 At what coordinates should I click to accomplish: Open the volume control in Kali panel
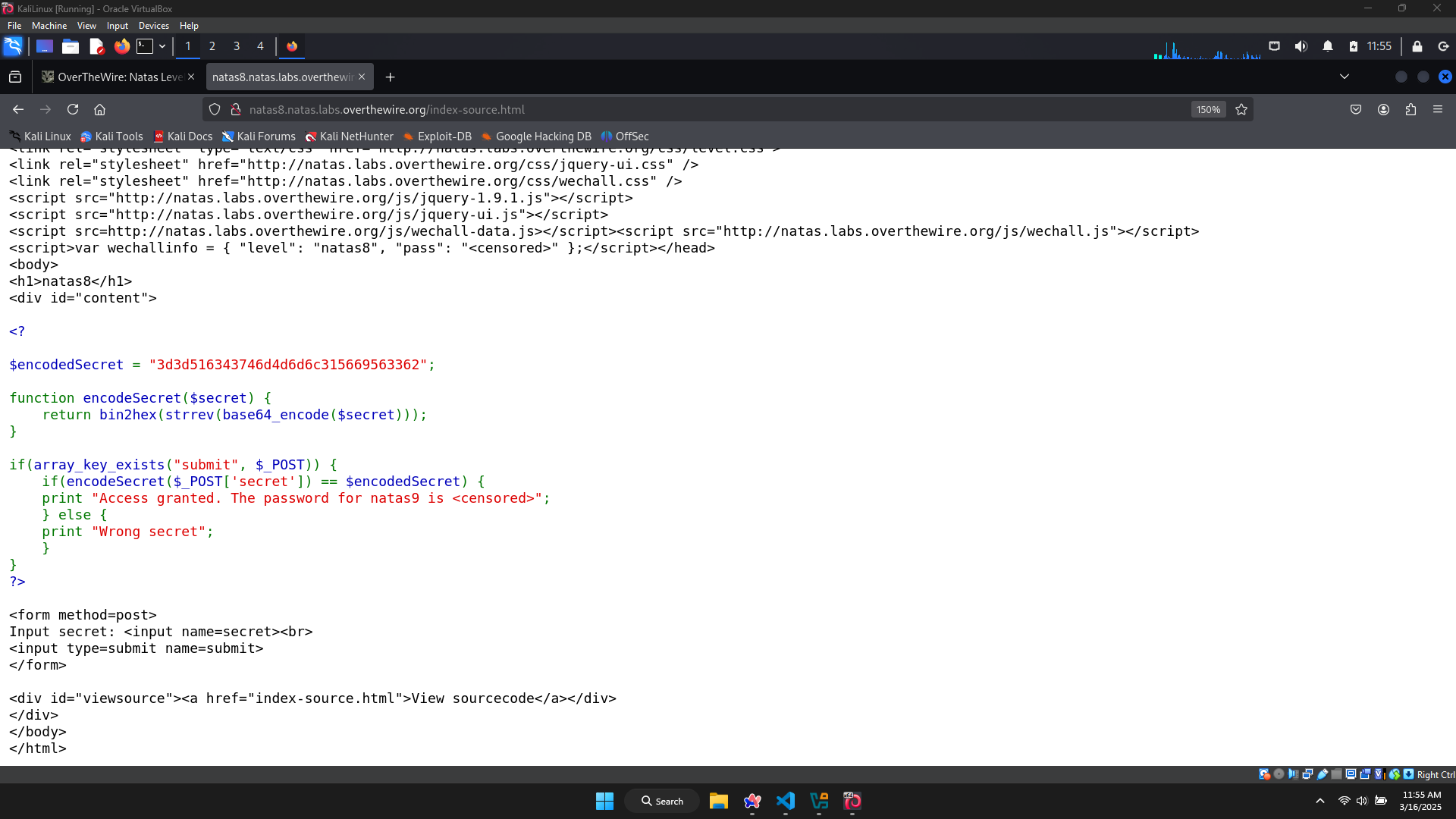pyautogui.click(x=1301, y=46)
